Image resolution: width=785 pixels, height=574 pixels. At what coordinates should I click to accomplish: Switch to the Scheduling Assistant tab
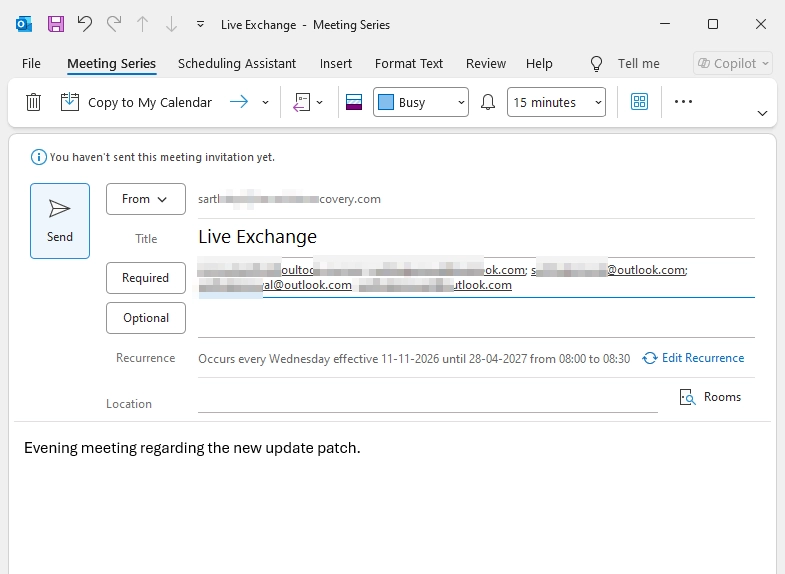[x=237, y=64]
